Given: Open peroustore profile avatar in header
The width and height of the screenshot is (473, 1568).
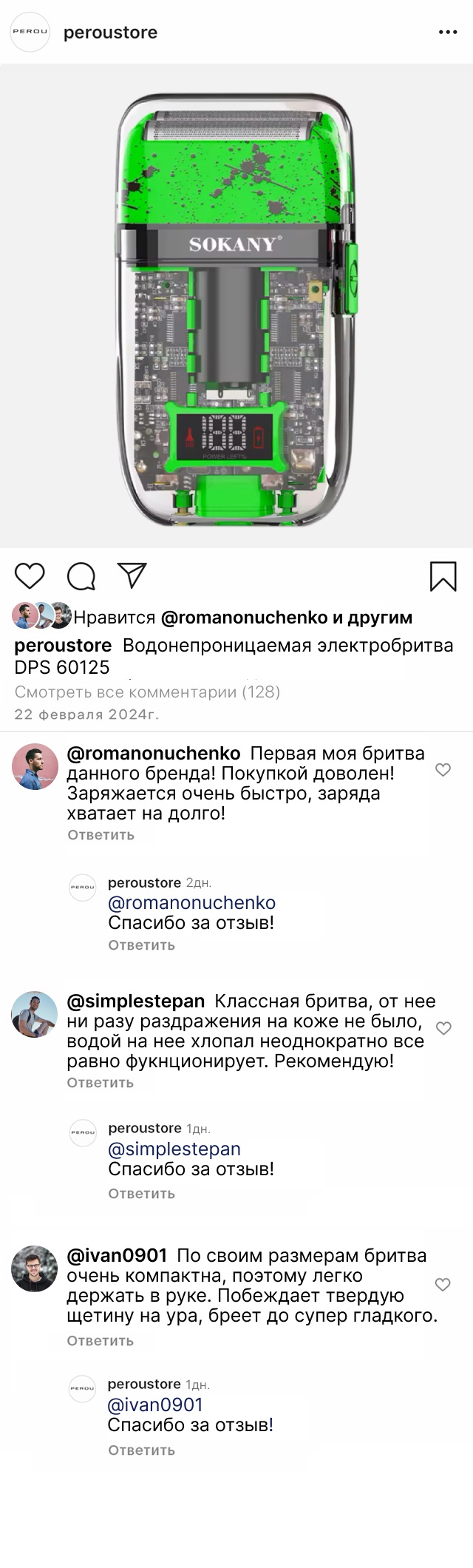Looking at the screenshot, I should tap(30, 33).
